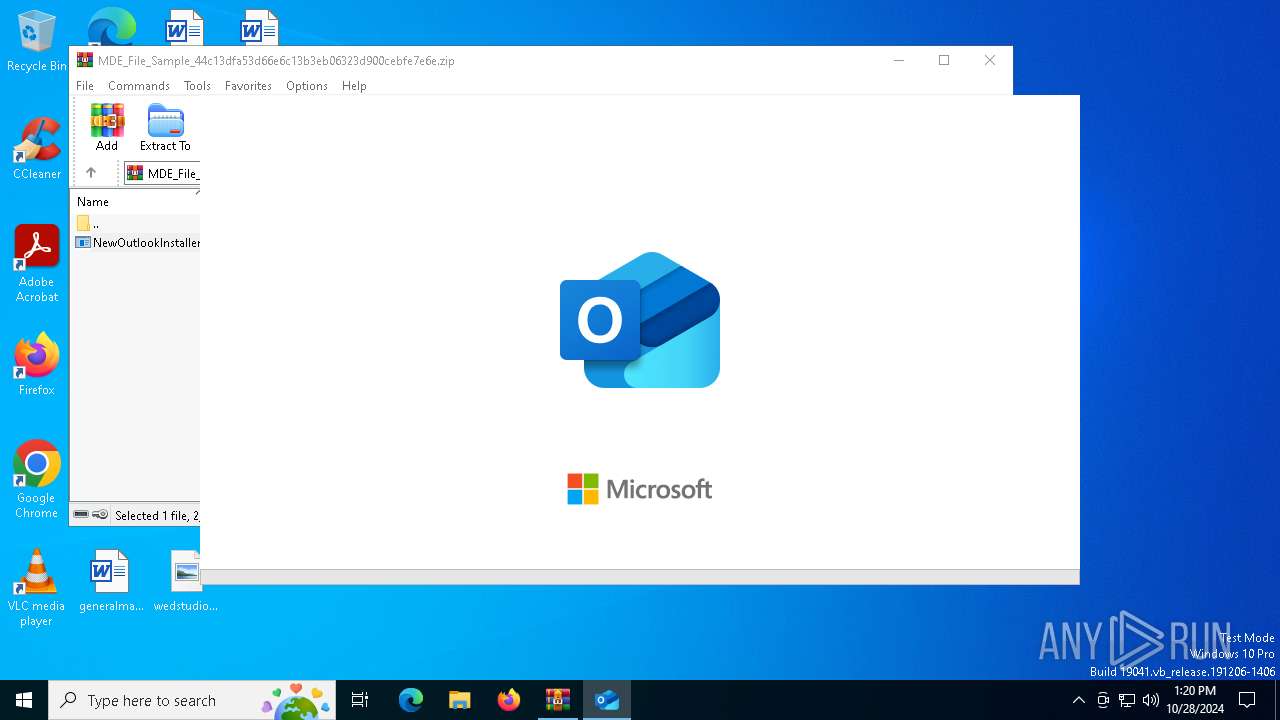Open the Recycle Bin desktop icon
Image resolution: width=1280 pixels, height=720 pixels.
click(37, 42)
